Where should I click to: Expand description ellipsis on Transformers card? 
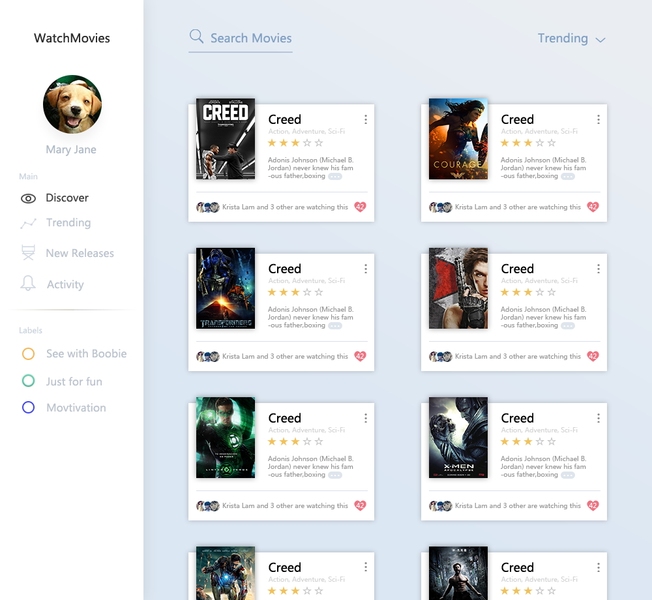[x=335, y=326]
